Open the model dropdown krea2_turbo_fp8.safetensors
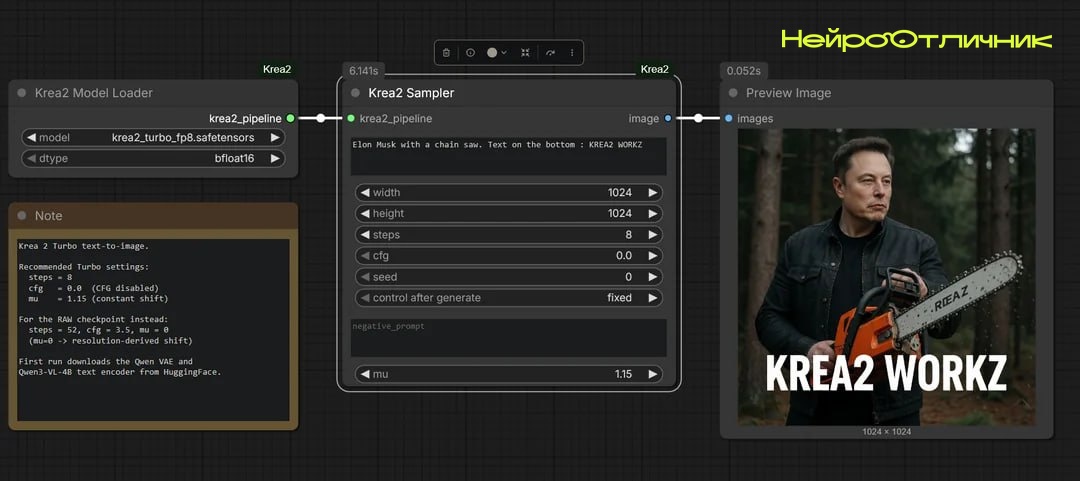The height and width of the screenshot is (481, 1080). (x=154, y=138)
